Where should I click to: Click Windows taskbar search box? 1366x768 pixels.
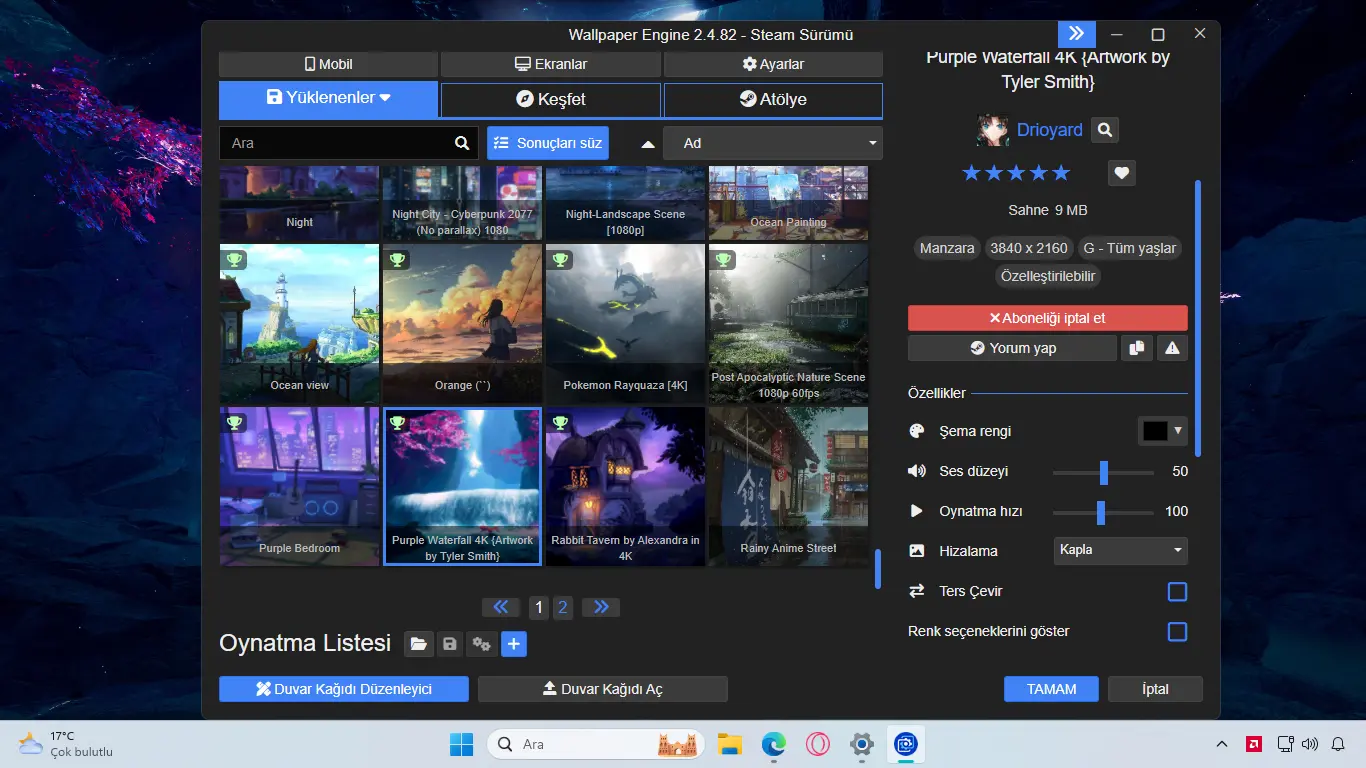pyautogui.click(x=596, y=744)
